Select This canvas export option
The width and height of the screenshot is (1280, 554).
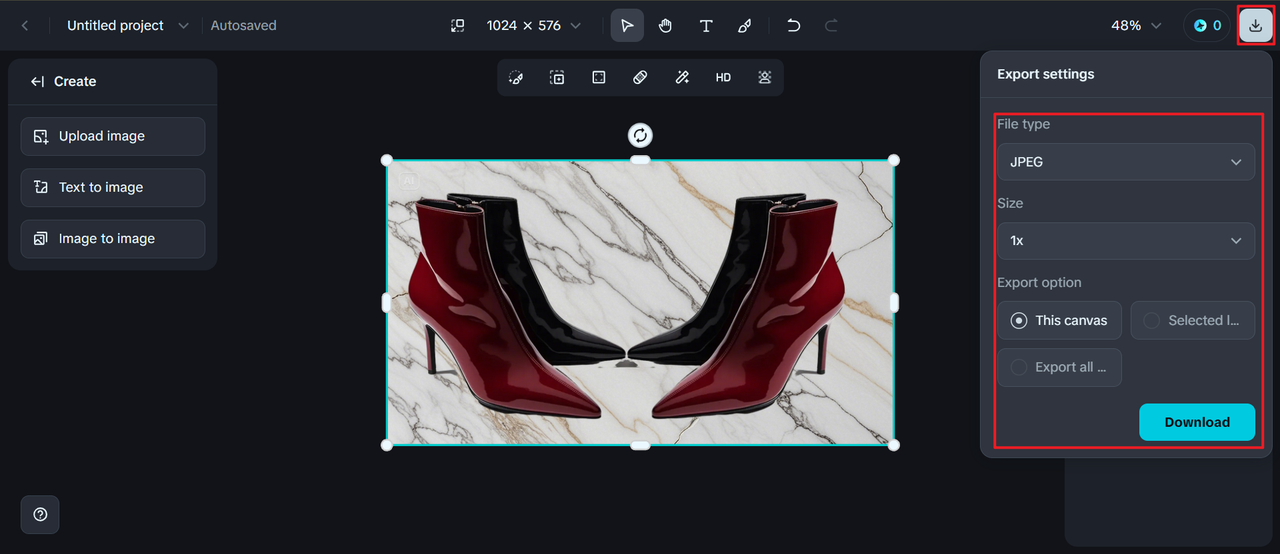click(1059, 320)
